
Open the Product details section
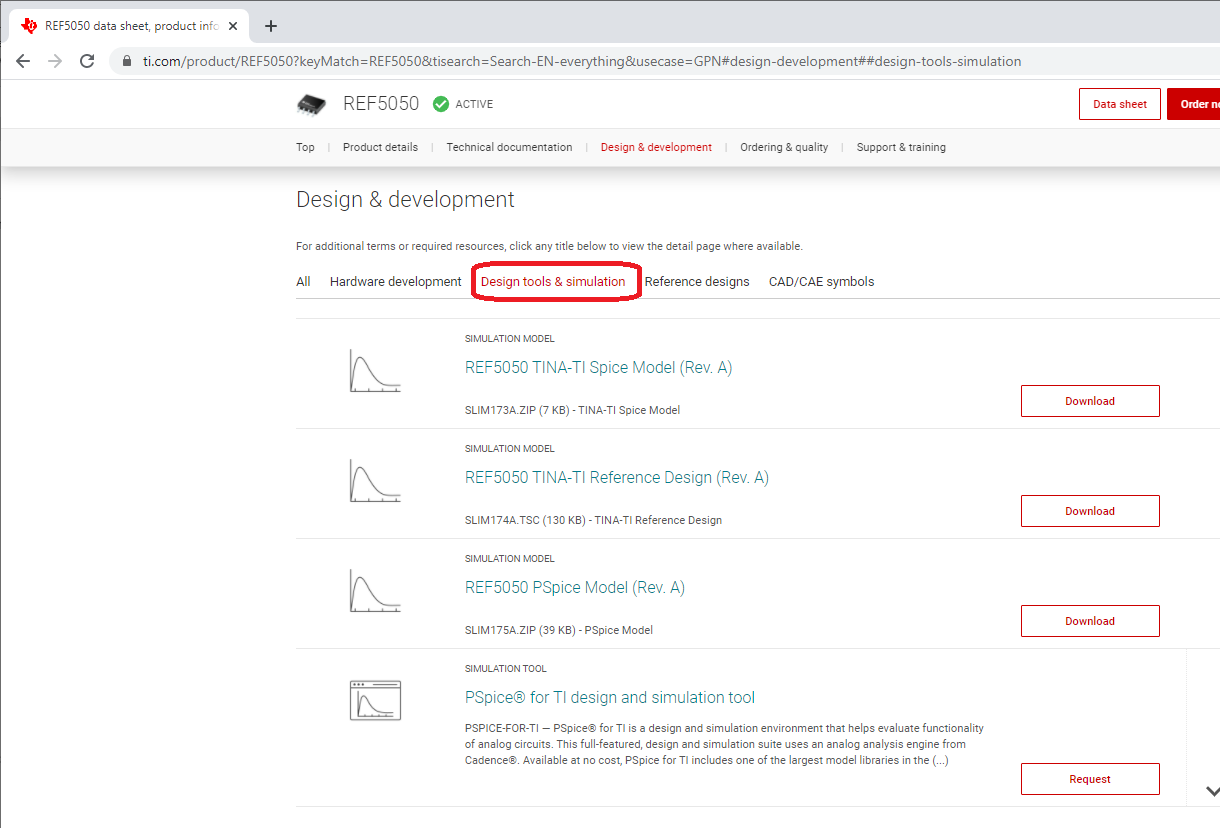[x=380, y=147]
